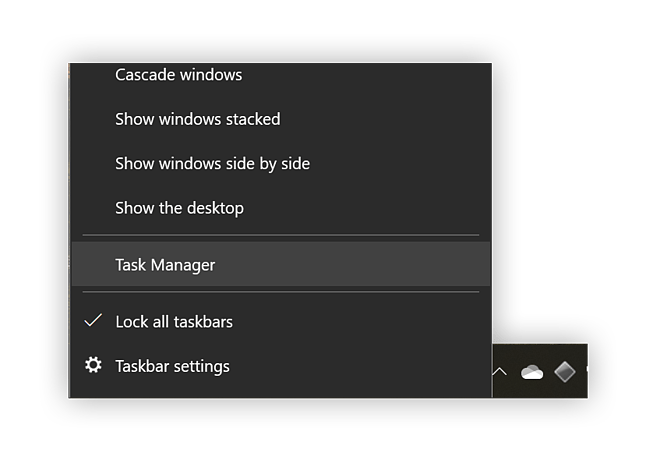Open Taskbar settings from the menu
Viewport: 653px width, 463px height.
pos(172,366)
